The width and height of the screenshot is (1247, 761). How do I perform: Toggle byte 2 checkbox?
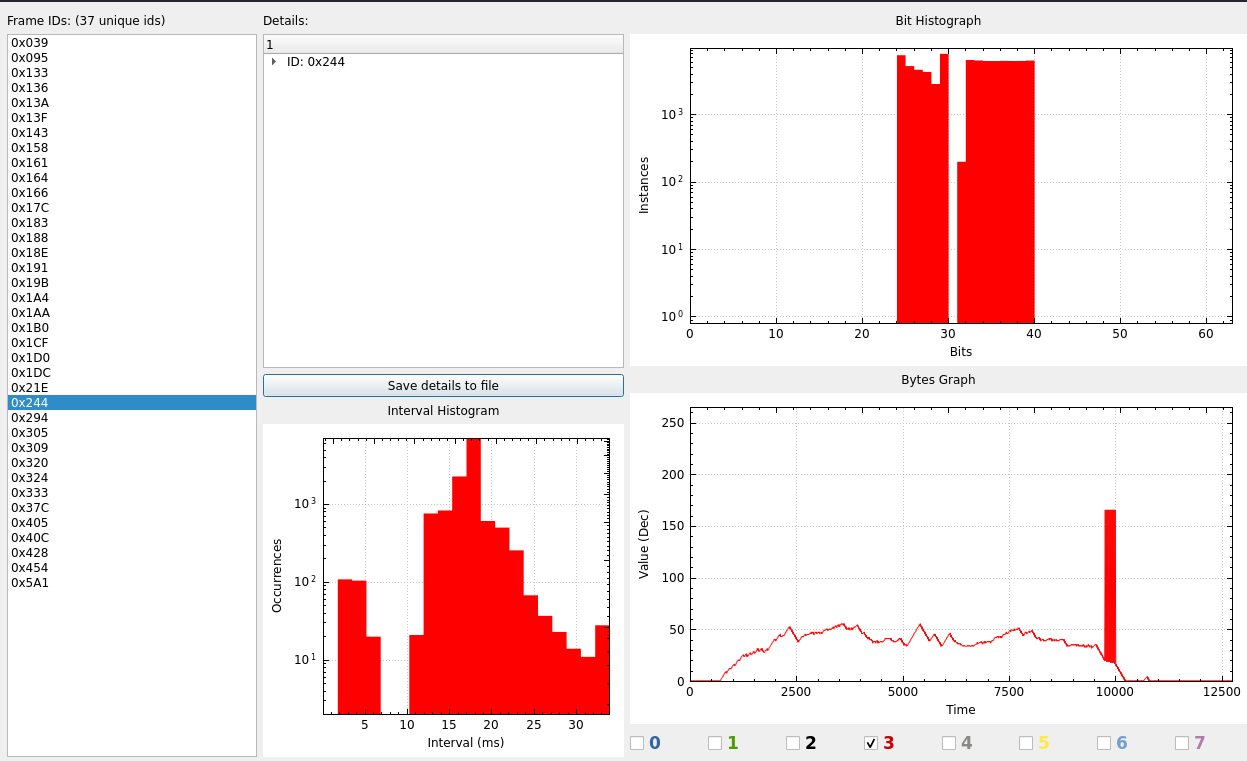pos(793,743)
